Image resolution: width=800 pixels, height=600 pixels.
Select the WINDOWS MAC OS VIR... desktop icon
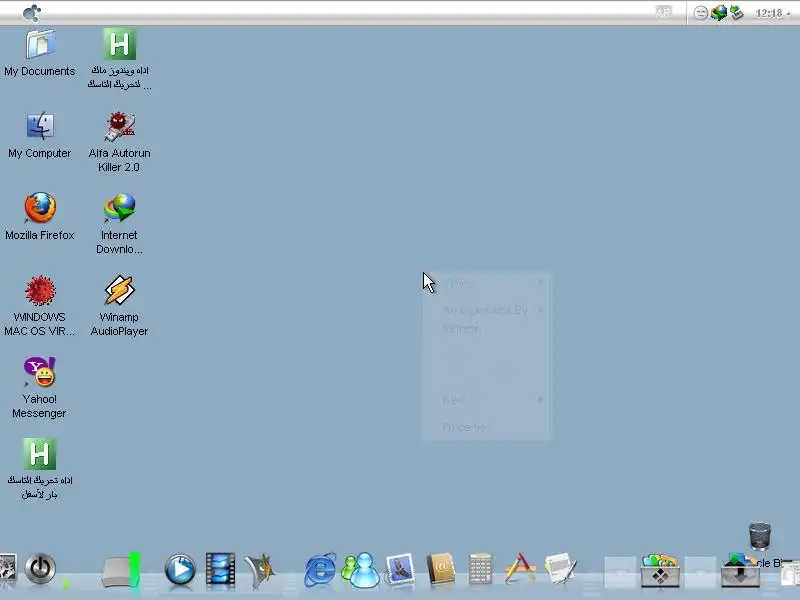point(40,290)
